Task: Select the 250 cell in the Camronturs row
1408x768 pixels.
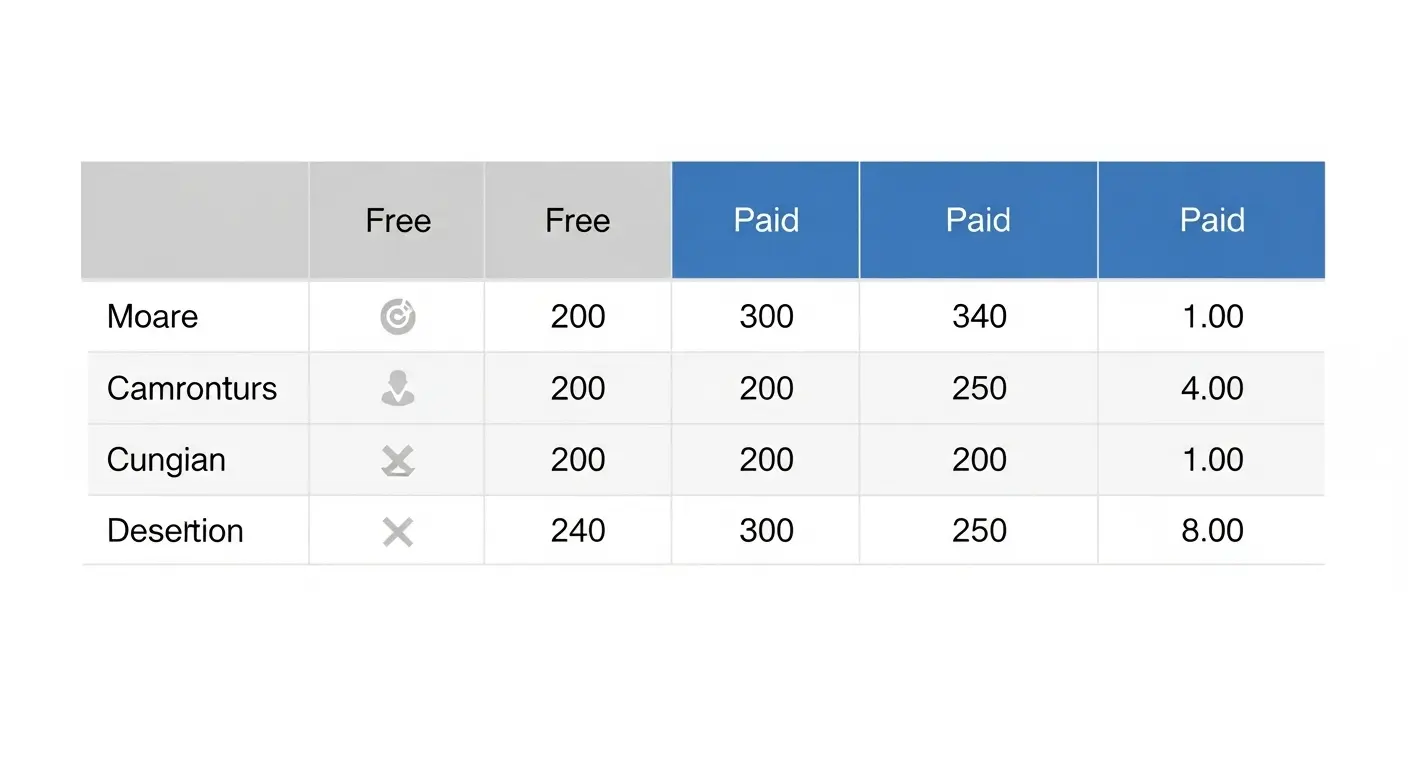Action: pyautogui.click(x=979, y=388)
